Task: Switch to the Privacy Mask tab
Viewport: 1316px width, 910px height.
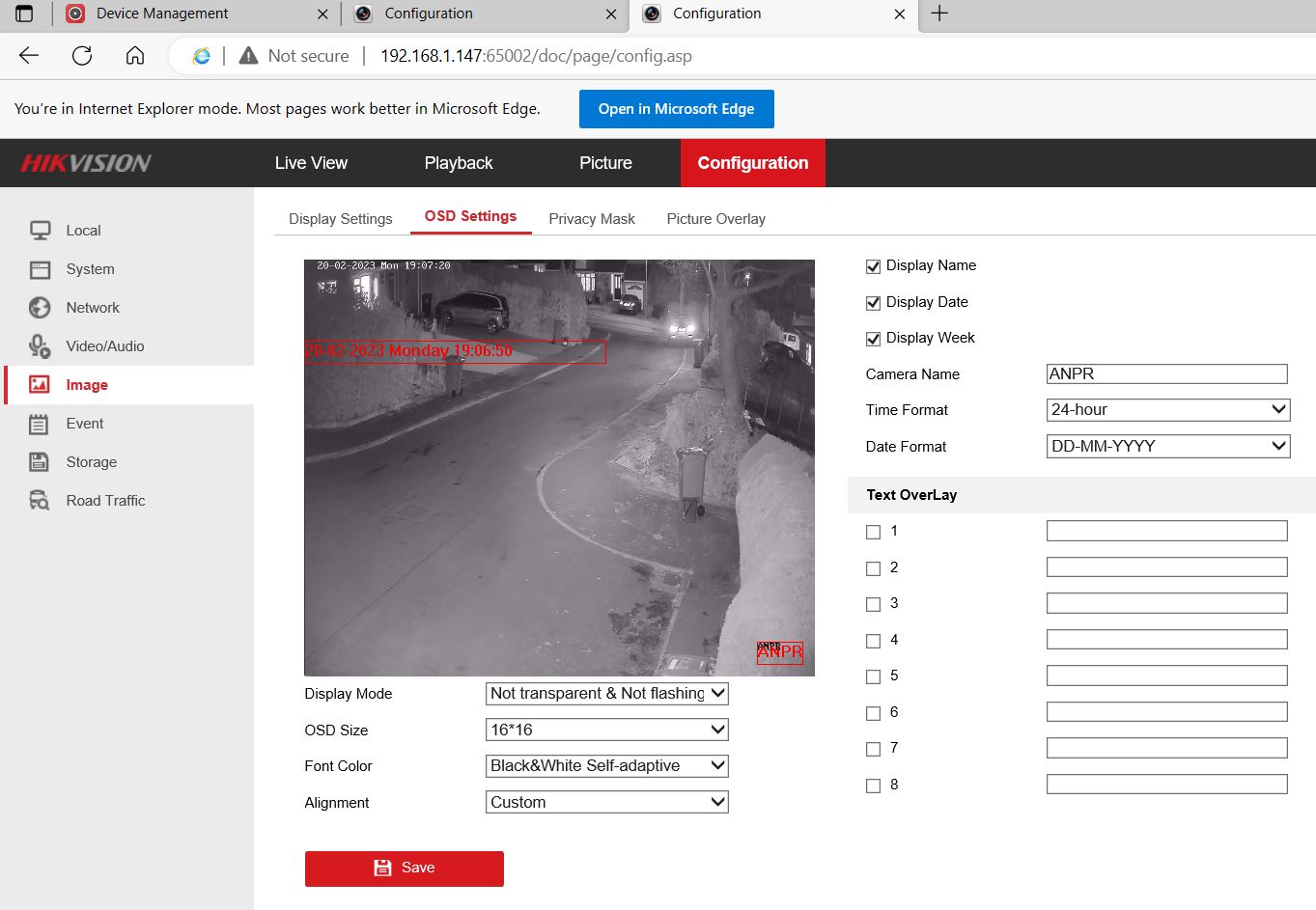Action: click(591, 219)
